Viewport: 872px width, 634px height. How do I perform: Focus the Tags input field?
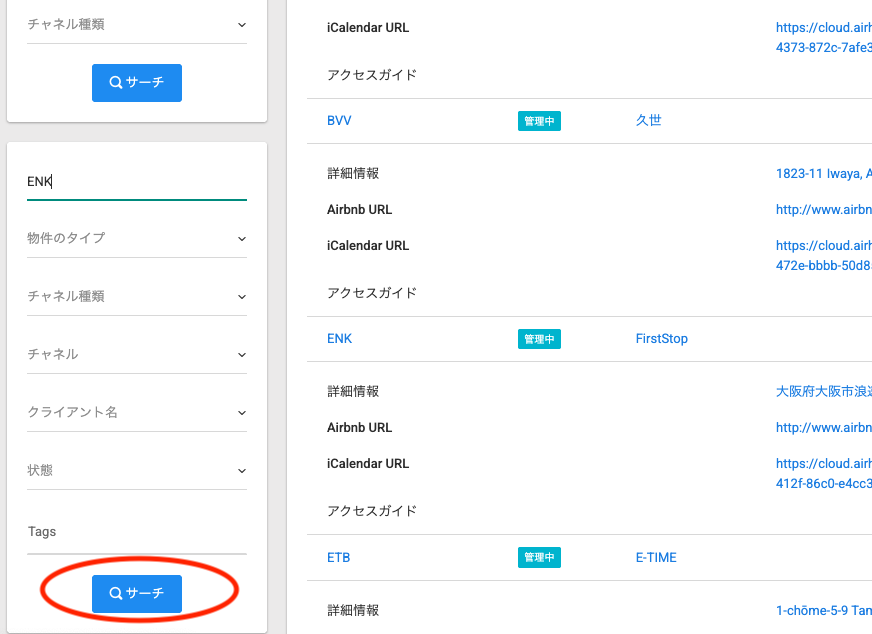click(136, 532)
